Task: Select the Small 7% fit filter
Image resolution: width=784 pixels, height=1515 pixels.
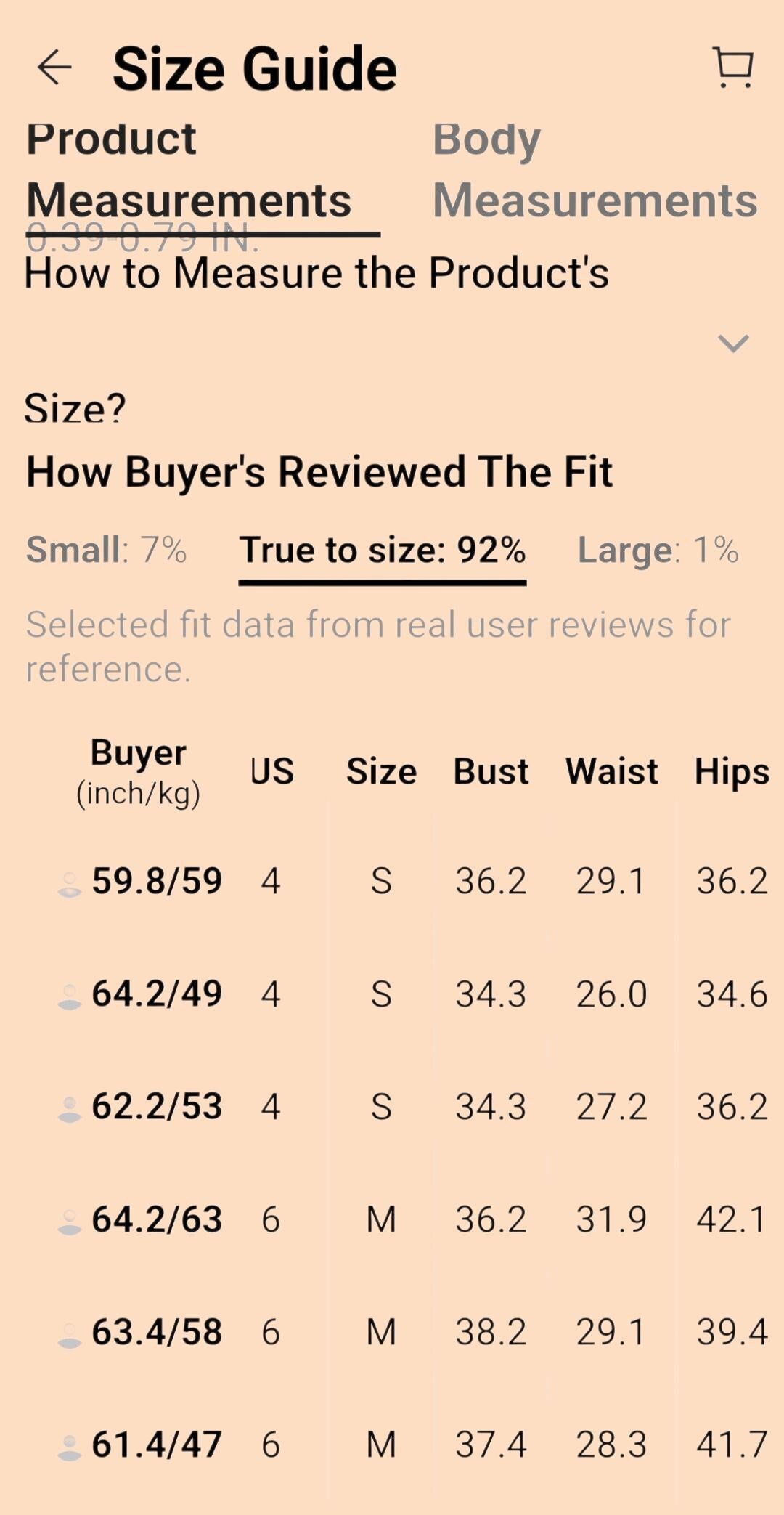Action: (106, 550)
